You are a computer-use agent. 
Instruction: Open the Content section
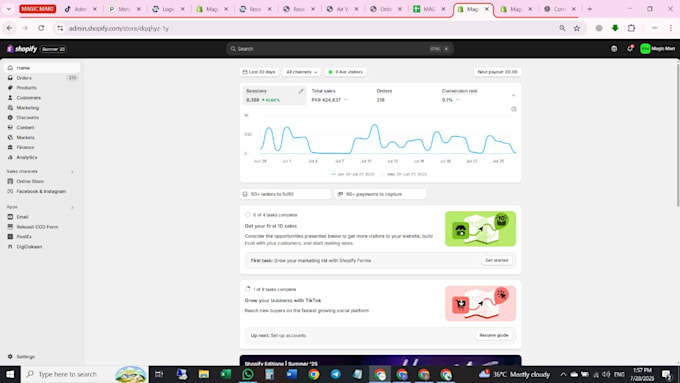click(x=42, y=128)
